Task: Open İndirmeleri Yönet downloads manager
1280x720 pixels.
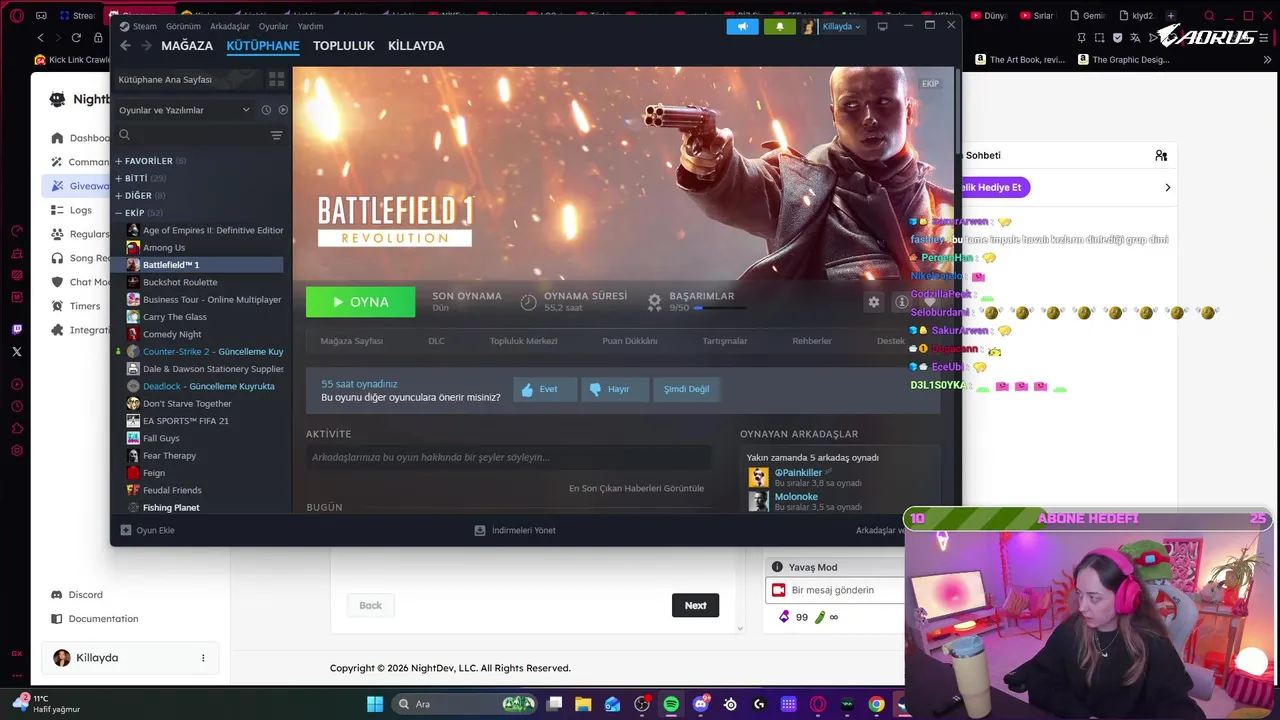Action: coord(515,530)
